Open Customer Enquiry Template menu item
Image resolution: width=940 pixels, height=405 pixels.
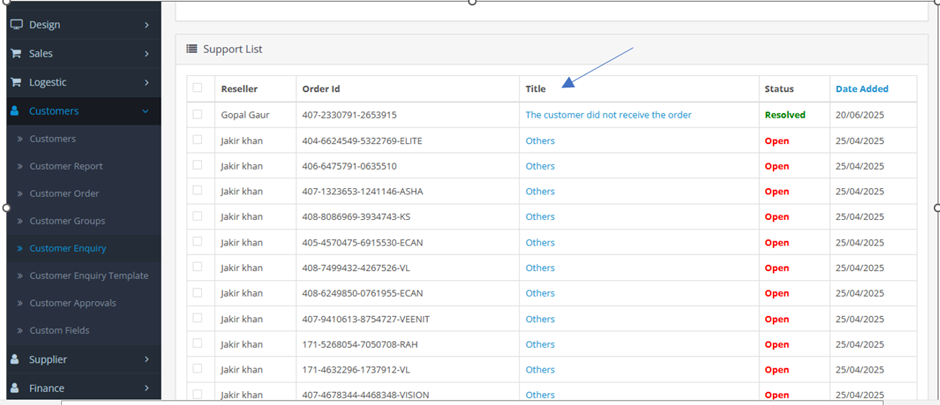[x=88, y=275]
